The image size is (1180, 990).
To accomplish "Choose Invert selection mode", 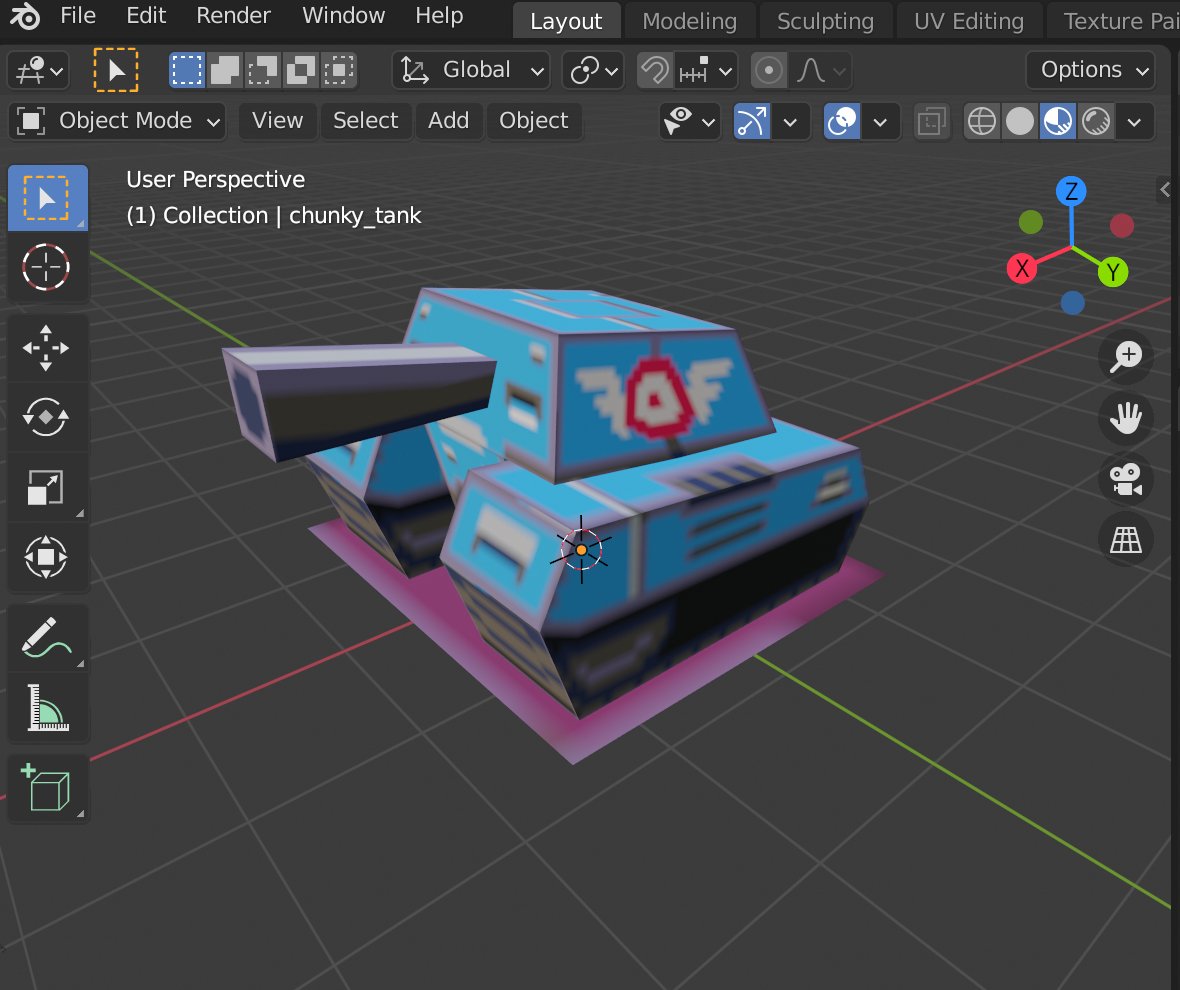I will (x=301, y=70).
